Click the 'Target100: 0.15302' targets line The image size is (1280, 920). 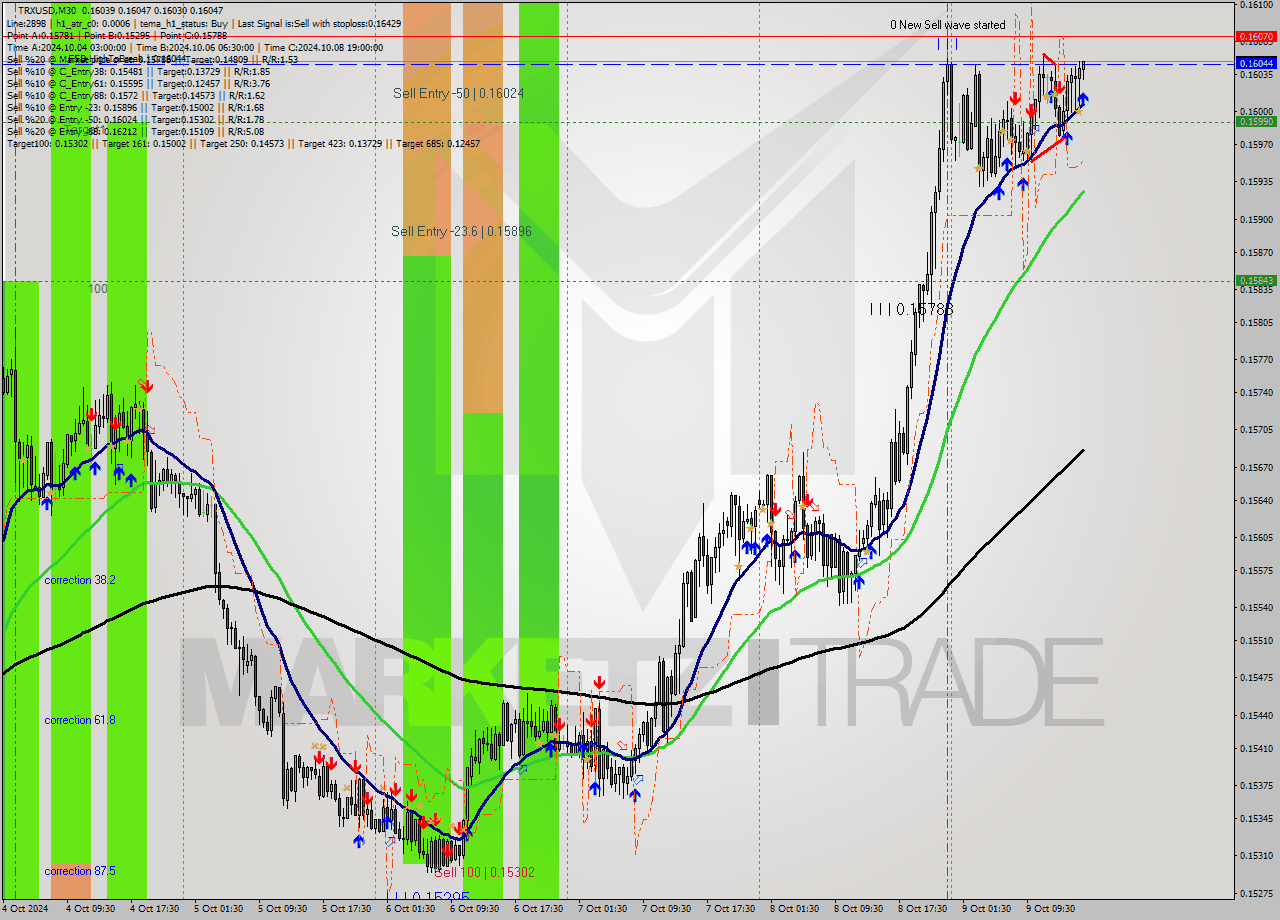(243, 143)
